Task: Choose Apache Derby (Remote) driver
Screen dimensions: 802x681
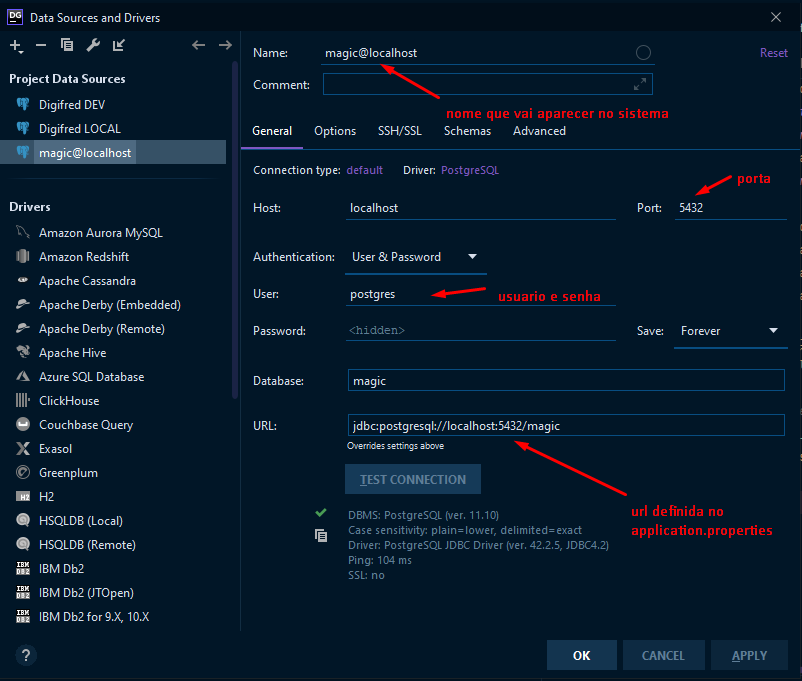Action: coord(113,329)
